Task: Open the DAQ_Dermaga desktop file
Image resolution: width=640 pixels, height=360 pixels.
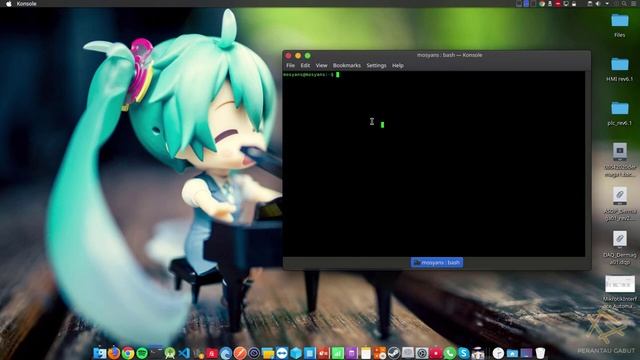Action: coord(620,248)
